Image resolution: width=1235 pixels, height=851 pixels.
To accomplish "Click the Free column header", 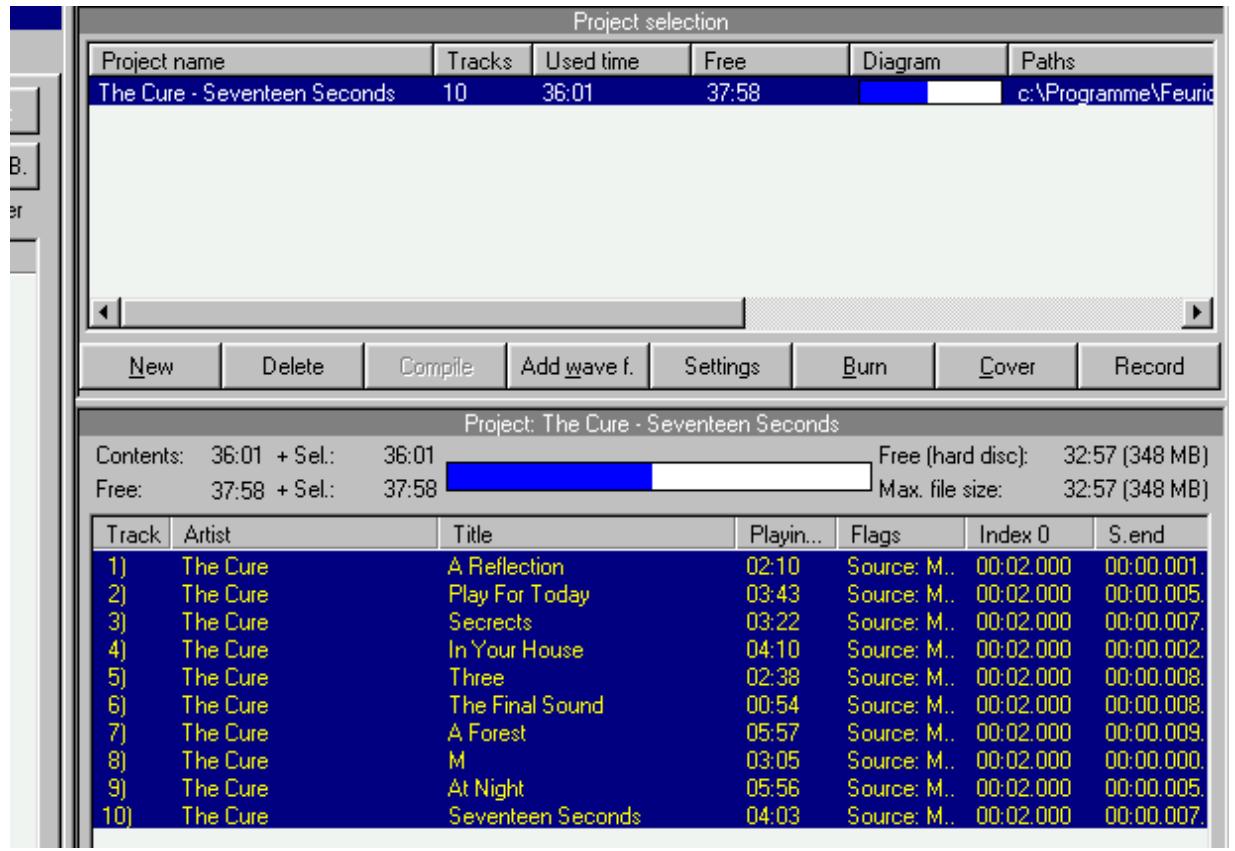I will (x=766, y=62).
